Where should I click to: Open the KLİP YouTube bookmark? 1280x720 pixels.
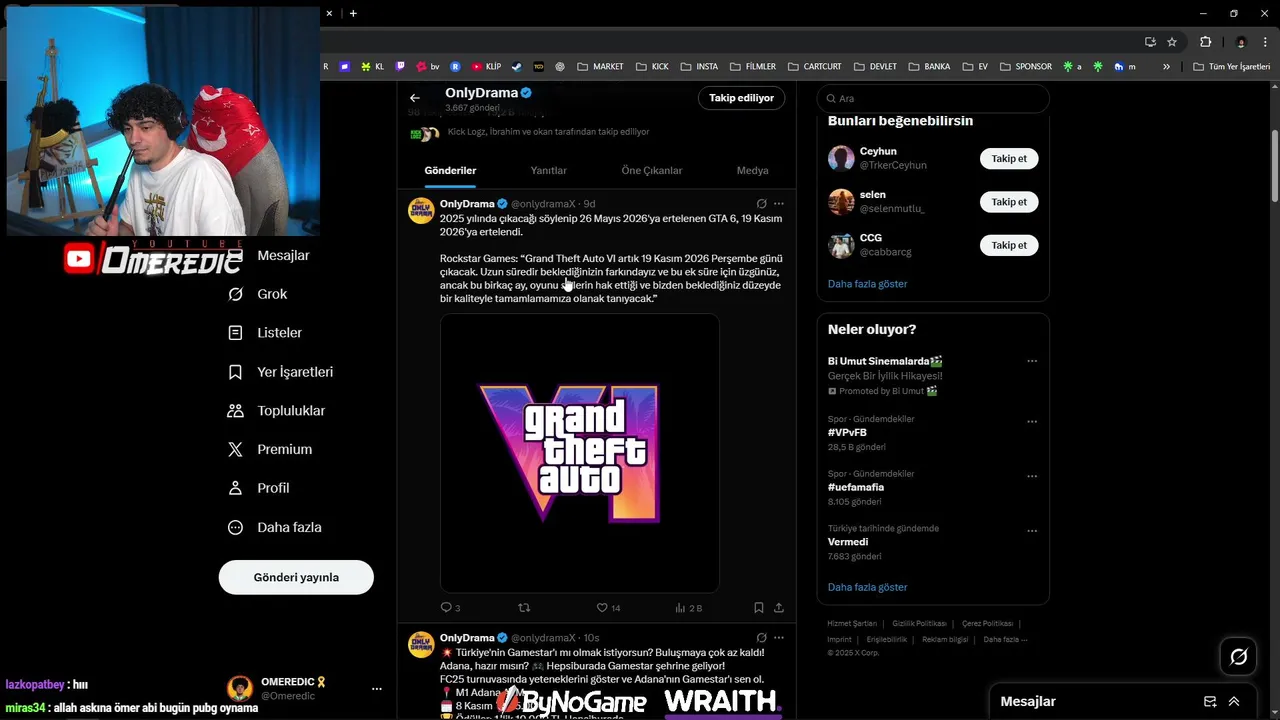click(x=485, y=67)
